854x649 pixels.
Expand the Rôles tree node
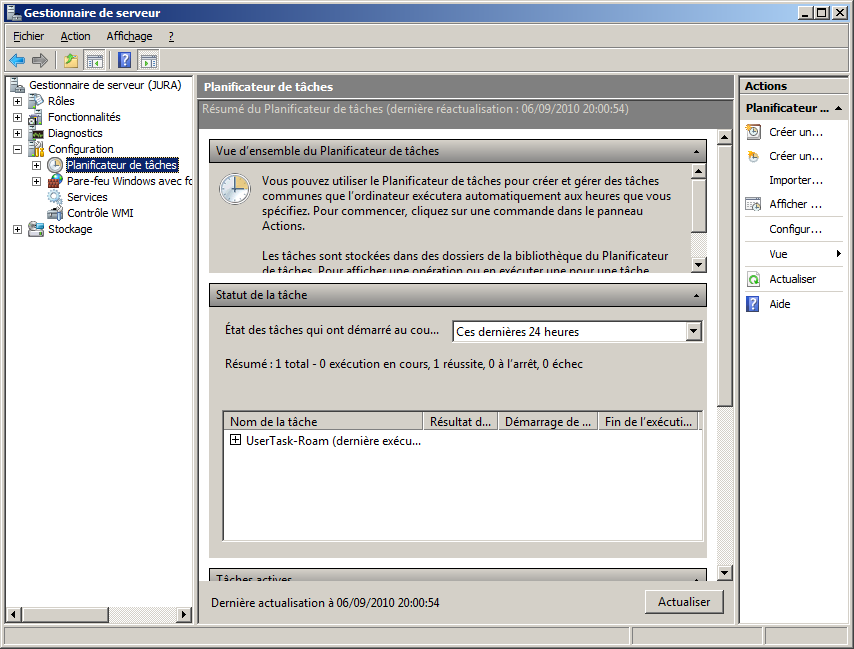(17, 101)
